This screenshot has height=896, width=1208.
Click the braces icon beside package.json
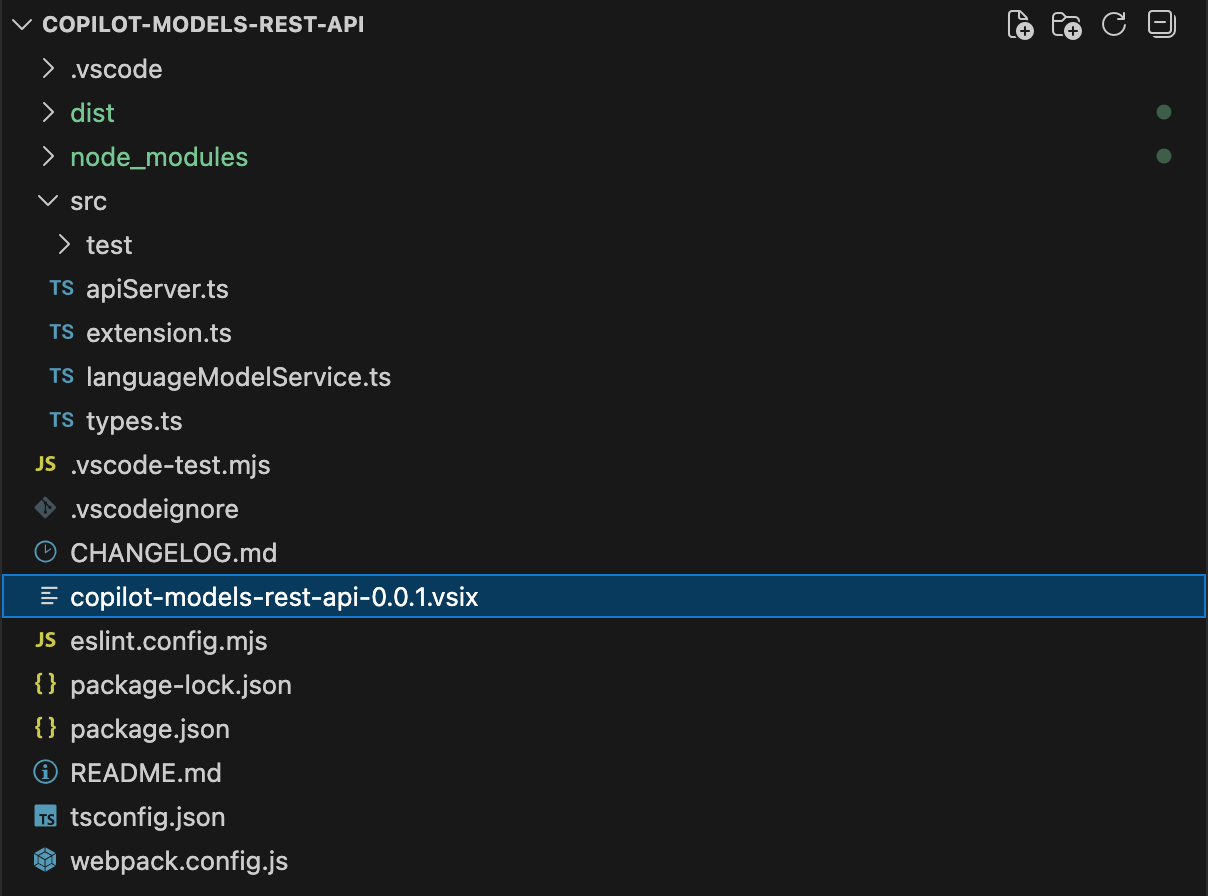click(45, 729)
